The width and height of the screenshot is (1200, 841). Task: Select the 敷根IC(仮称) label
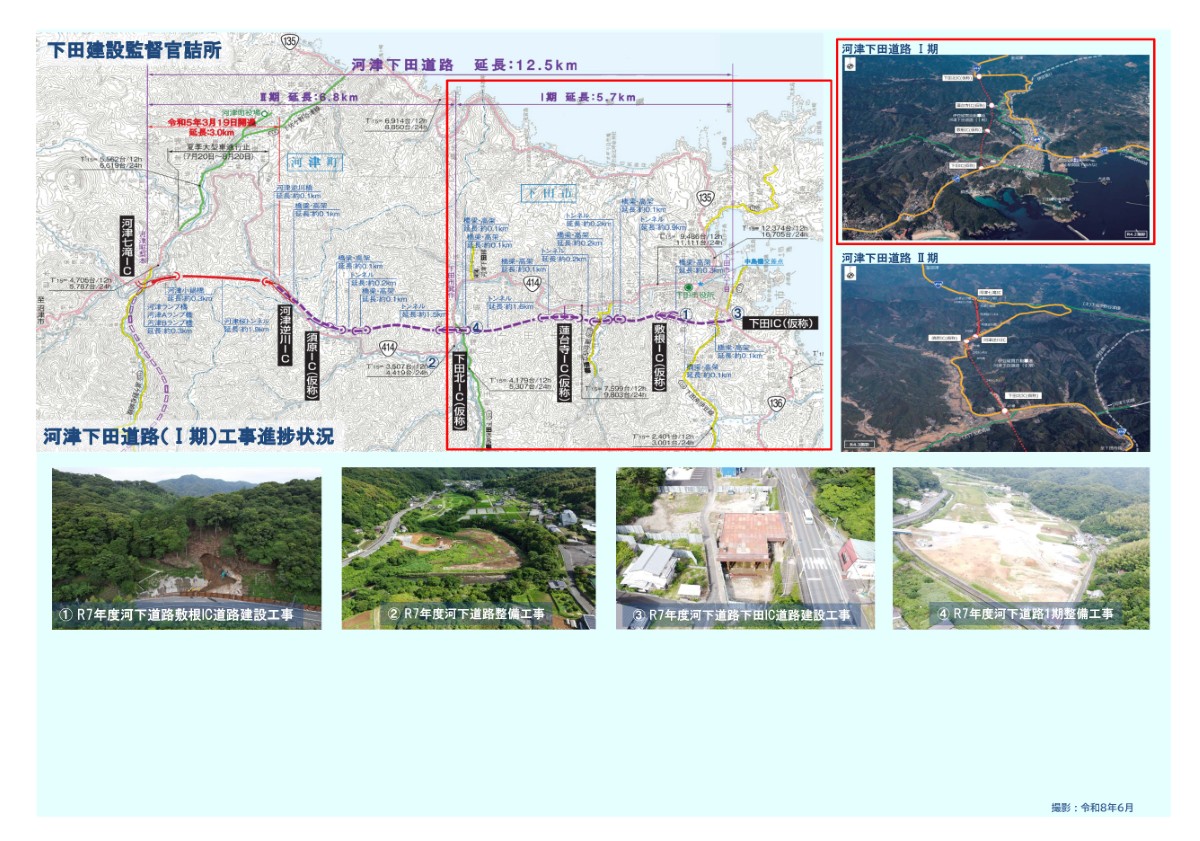tap(660, 356)
